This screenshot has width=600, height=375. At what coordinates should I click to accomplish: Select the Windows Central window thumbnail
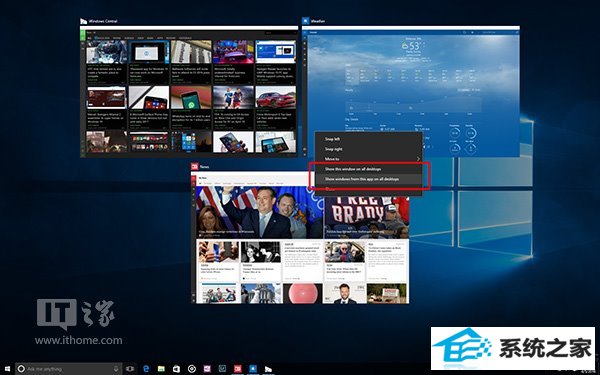(x=188, y=91)
